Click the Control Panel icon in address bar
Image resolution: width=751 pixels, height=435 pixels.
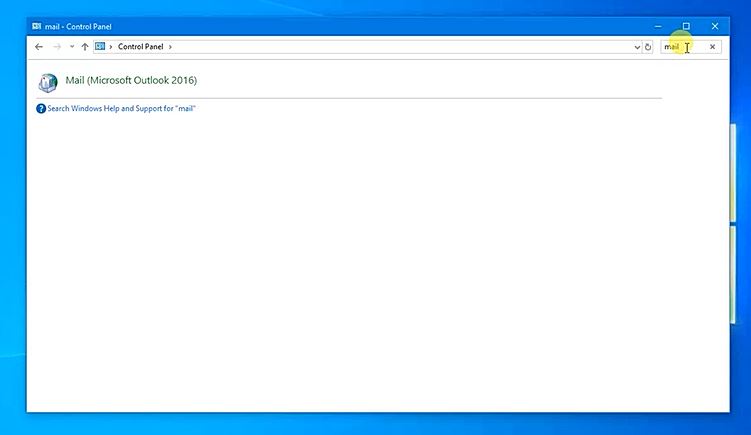click(100, 46)
